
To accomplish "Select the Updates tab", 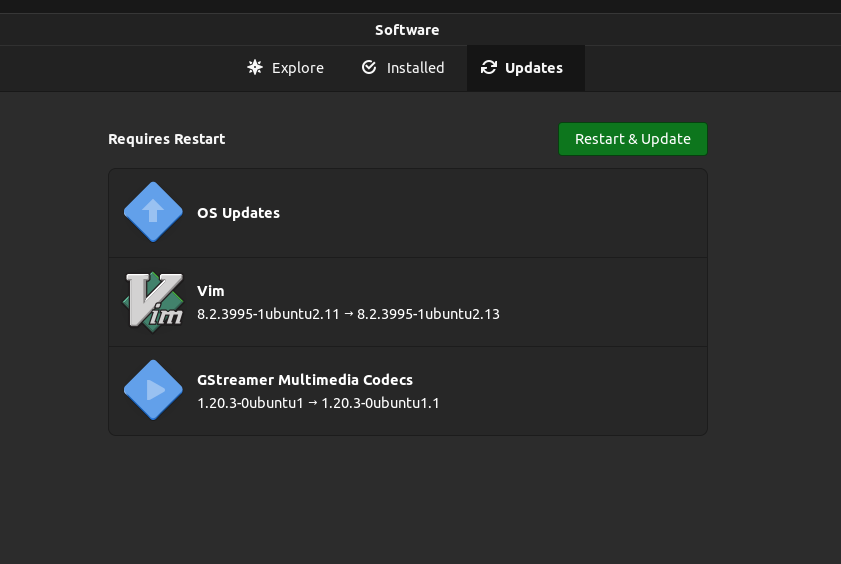I will tap(526, 68).
